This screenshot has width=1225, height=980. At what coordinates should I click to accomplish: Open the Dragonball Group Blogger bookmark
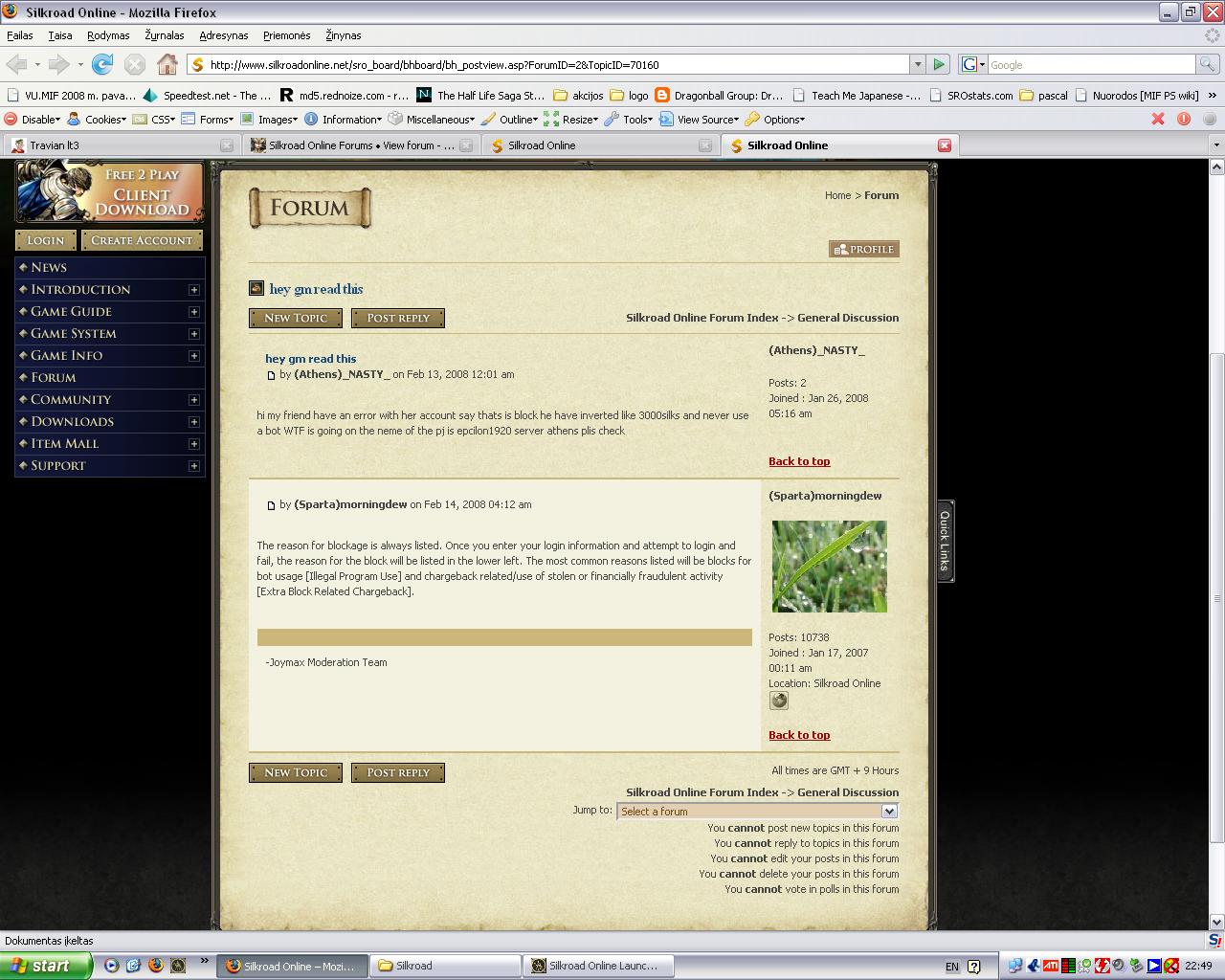[x=719, y=95]
